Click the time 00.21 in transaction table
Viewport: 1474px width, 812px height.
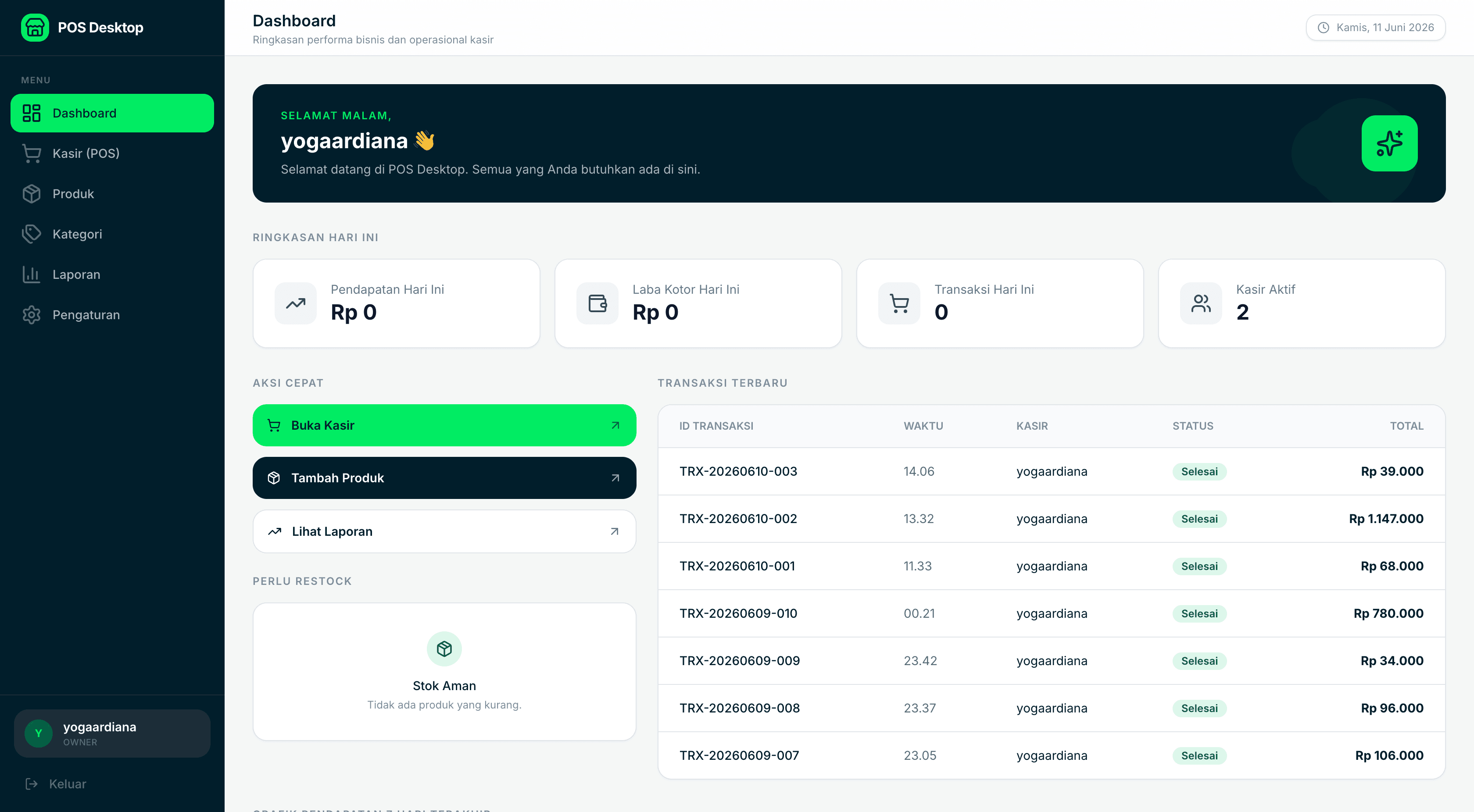coord(919,613)
